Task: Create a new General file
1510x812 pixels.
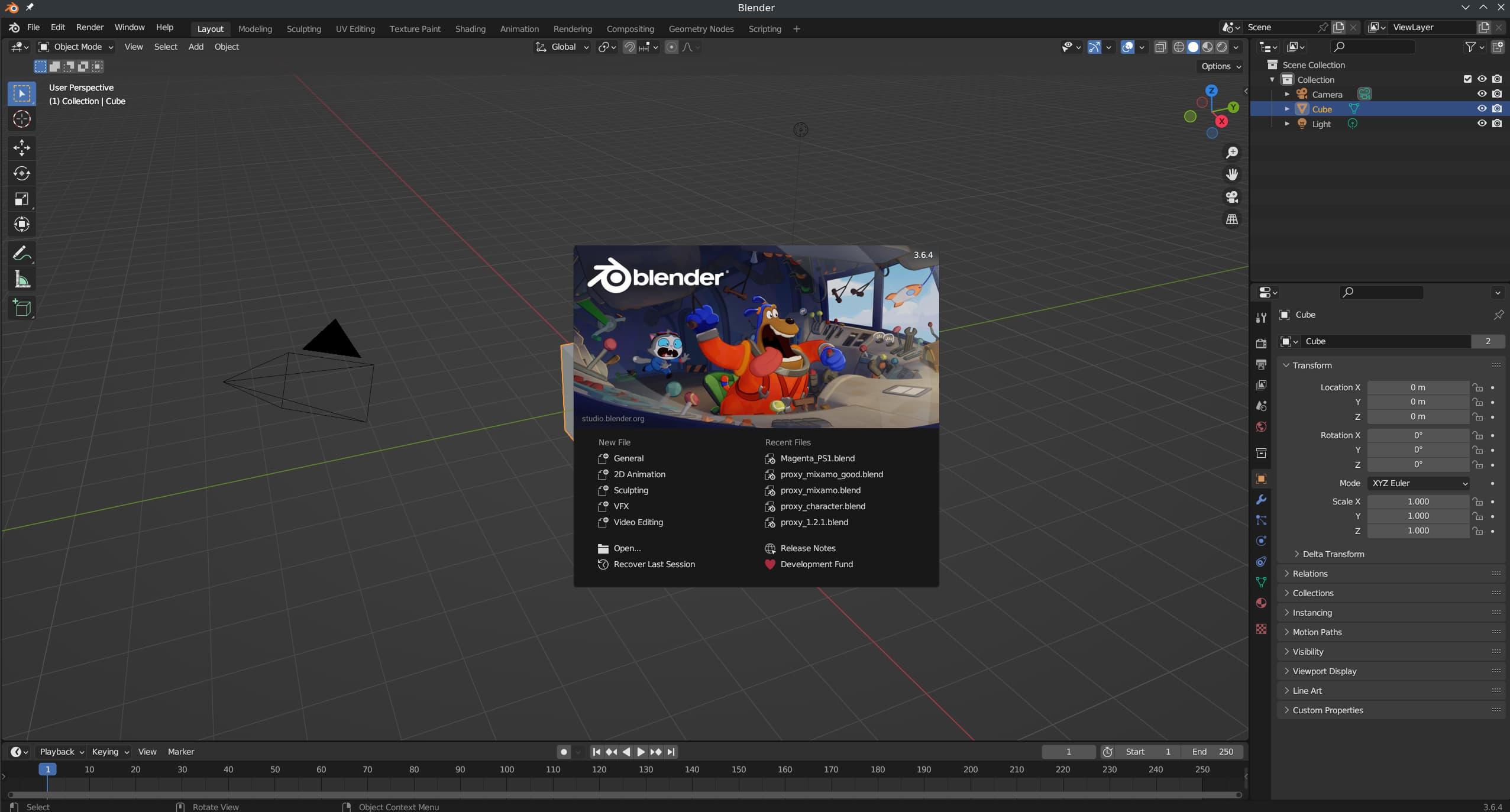Action: pos(628,458)
